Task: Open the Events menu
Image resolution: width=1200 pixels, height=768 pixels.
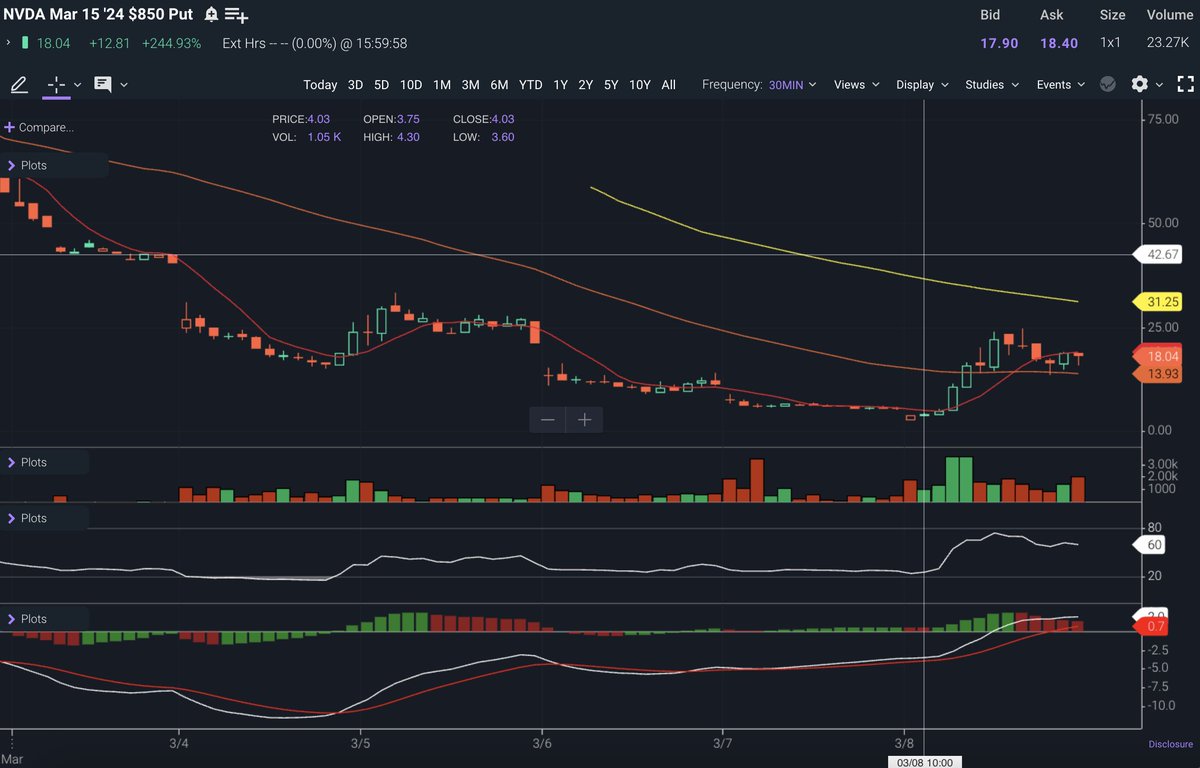Action: 1061,85
